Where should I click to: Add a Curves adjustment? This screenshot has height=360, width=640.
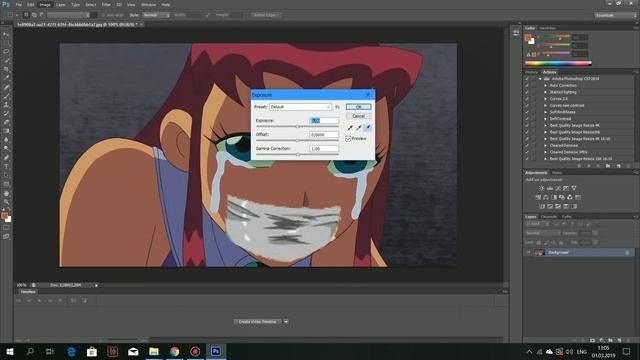point(558,188)
